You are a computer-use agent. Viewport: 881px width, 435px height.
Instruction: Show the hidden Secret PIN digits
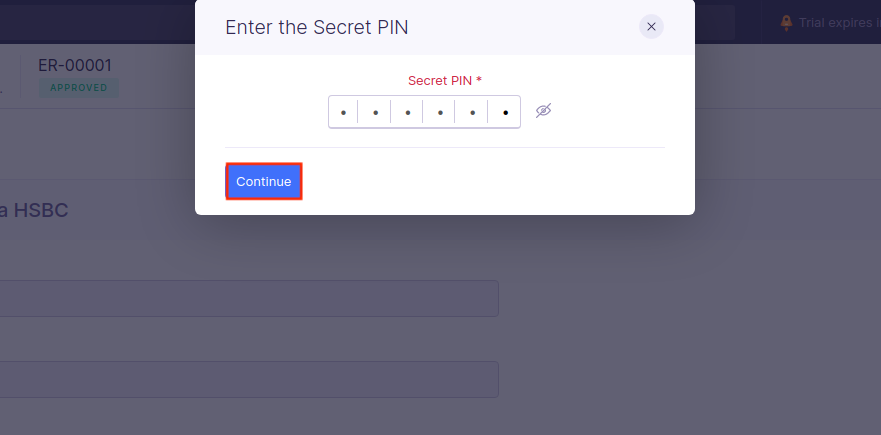tap(543, 111)
